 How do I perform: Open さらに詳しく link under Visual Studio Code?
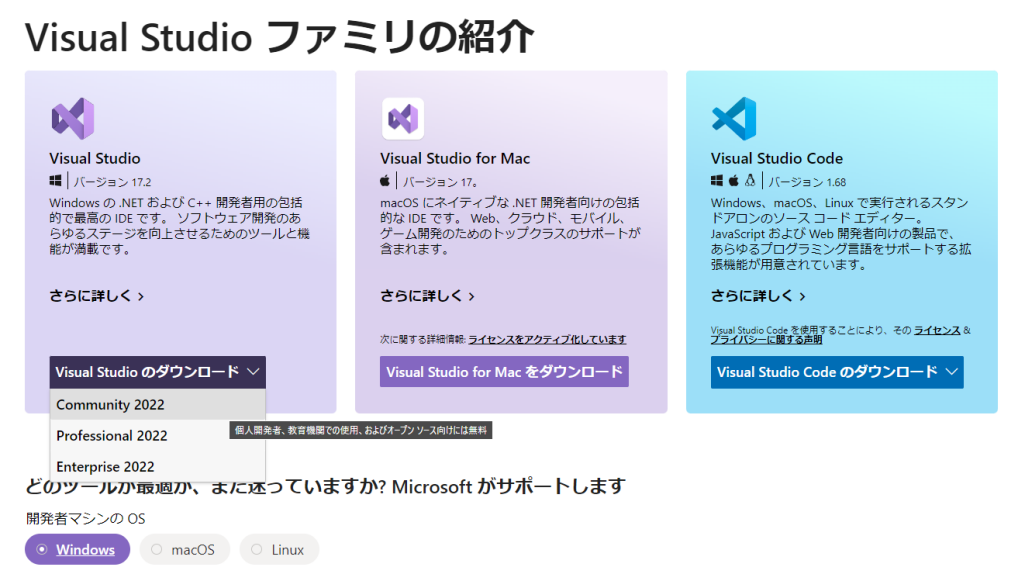pos(758,296)
